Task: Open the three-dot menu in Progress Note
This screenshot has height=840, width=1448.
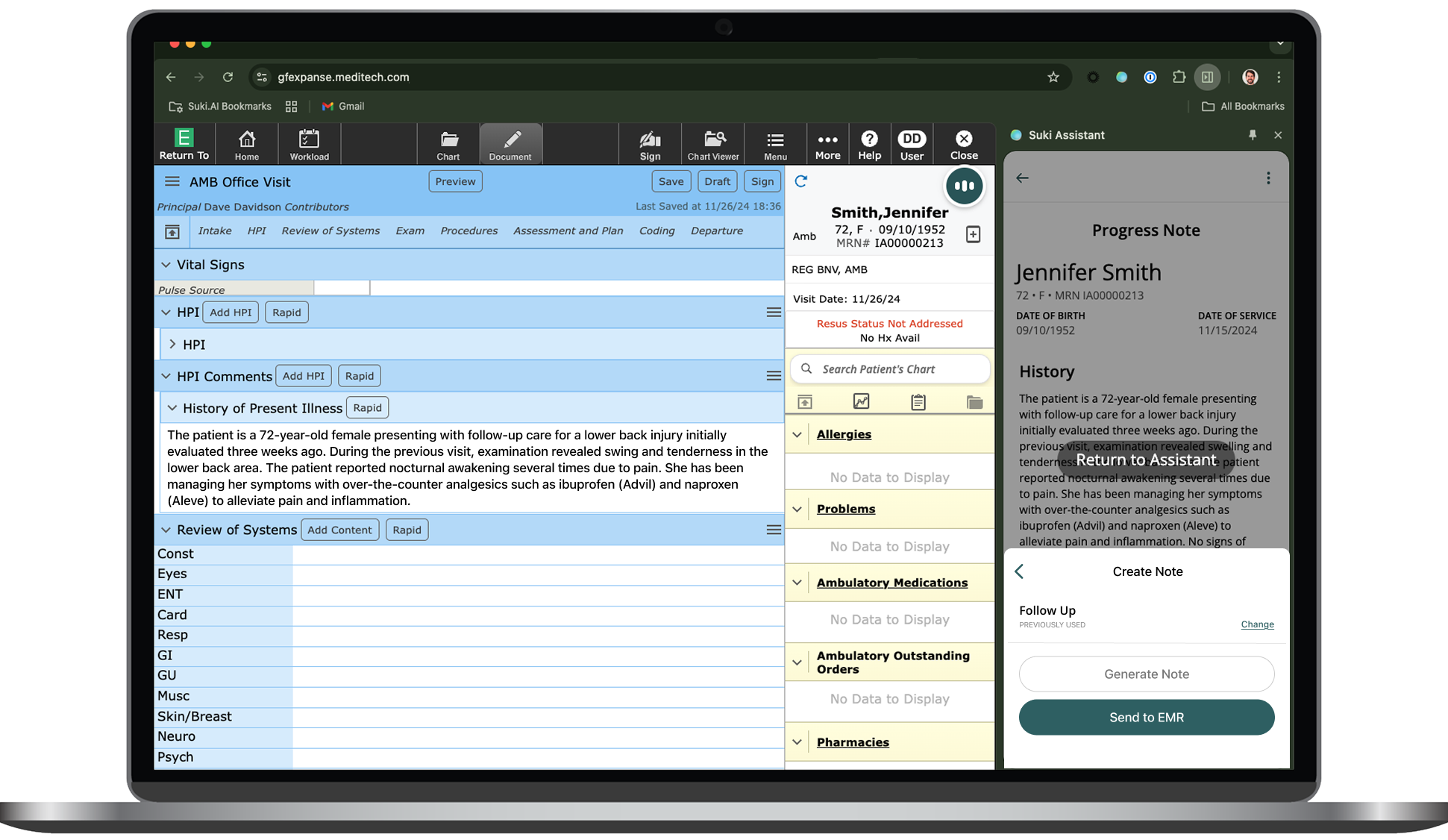Action: (x=1268, y=178)
